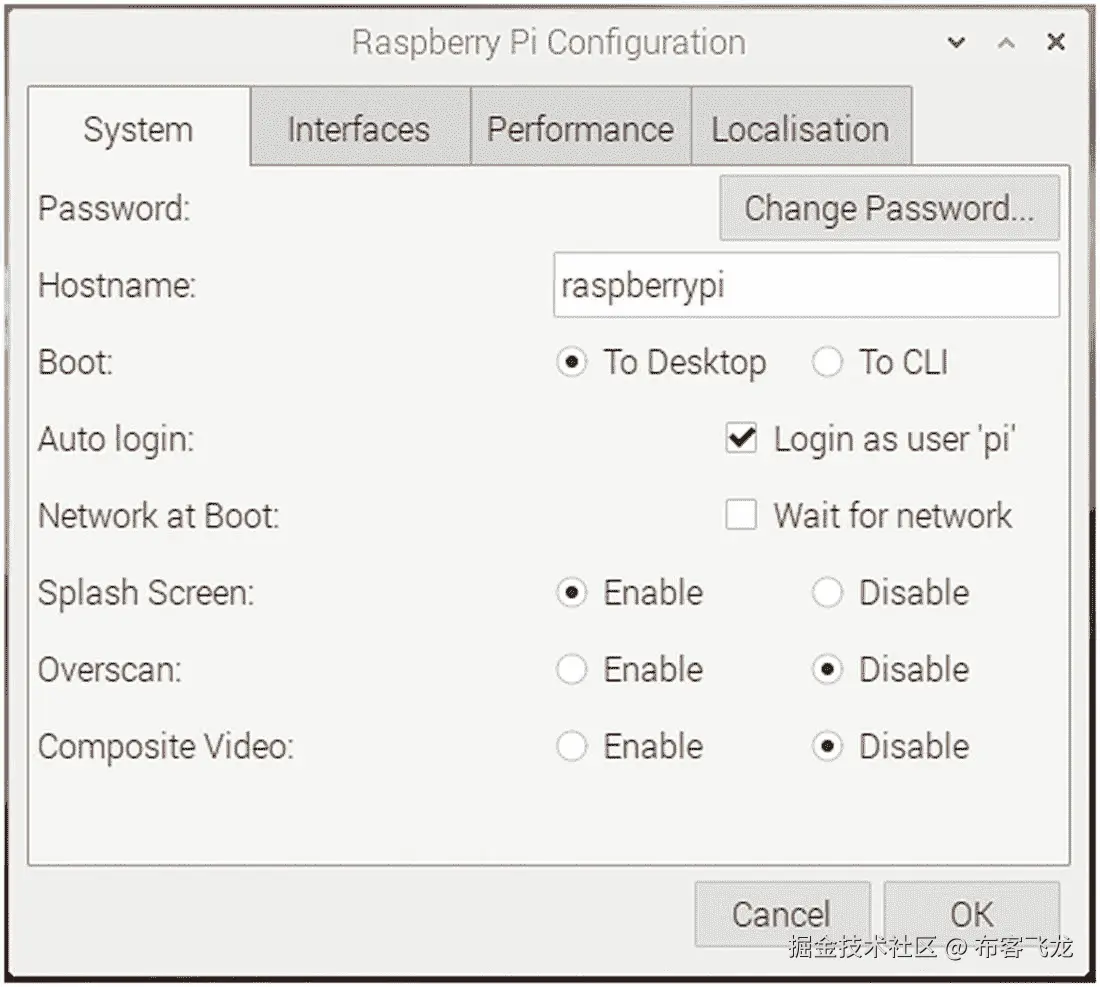
Task: Click Cancel to discard changes
Action: [x=781, y=913]
